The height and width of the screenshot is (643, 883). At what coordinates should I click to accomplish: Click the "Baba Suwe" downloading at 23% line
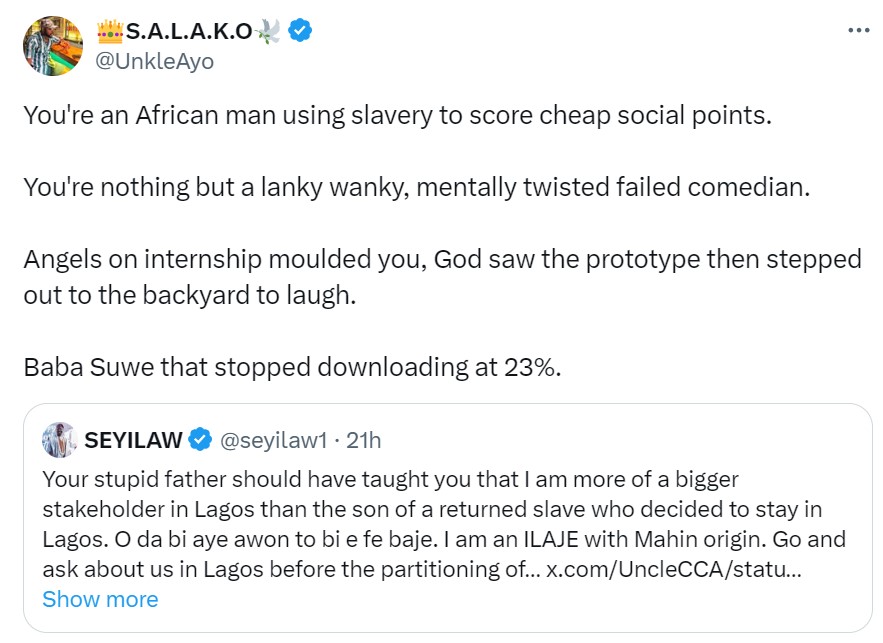pyautogui.click(x=292, y=367)
